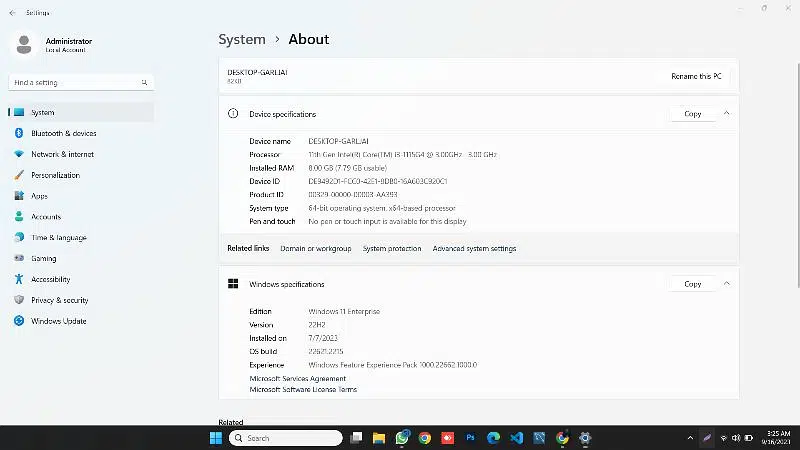
Task: Open Advanced system settings link
Action: tap(474, 248)
